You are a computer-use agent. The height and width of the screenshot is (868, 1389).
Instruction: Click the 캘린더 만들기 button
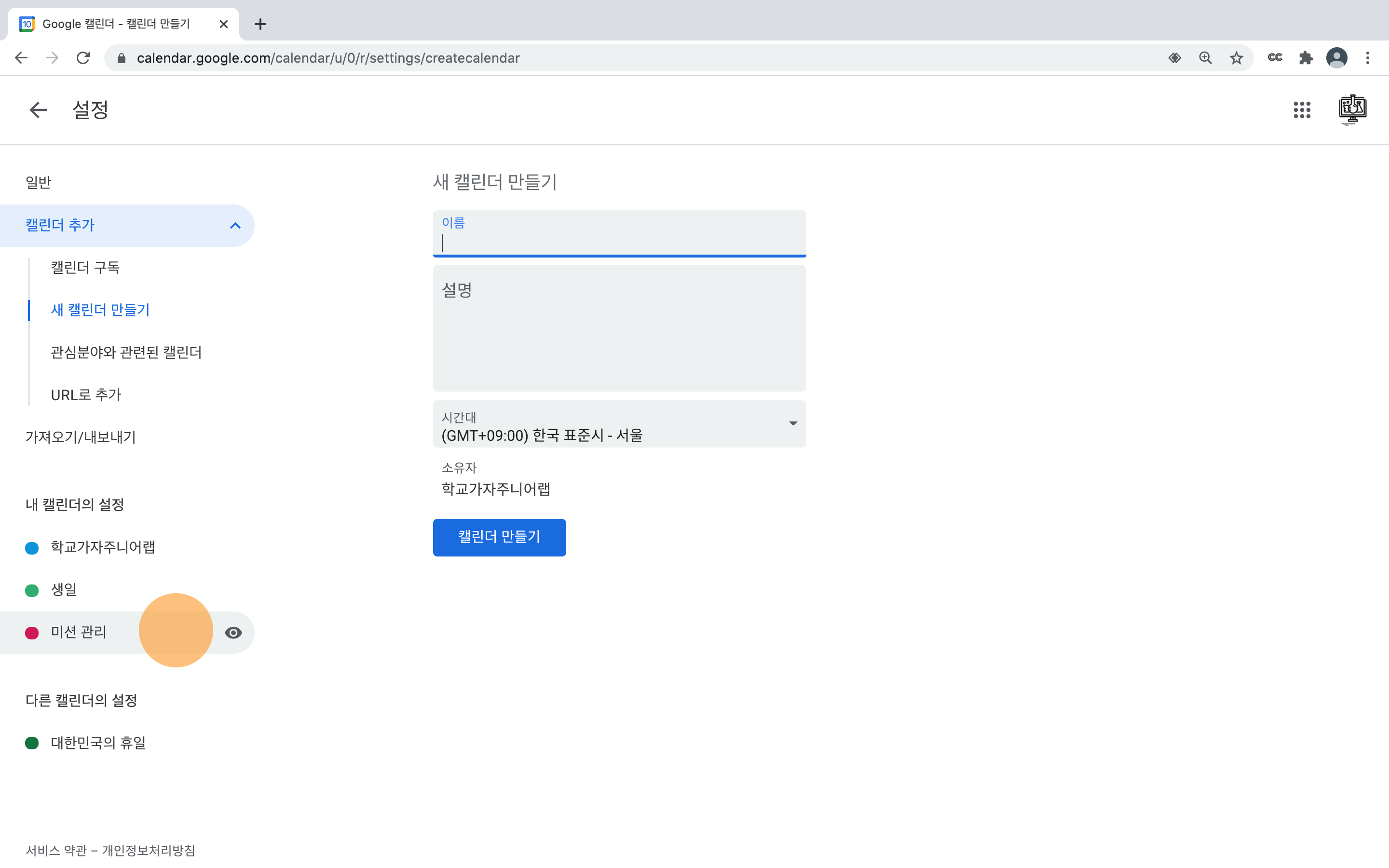499,537
